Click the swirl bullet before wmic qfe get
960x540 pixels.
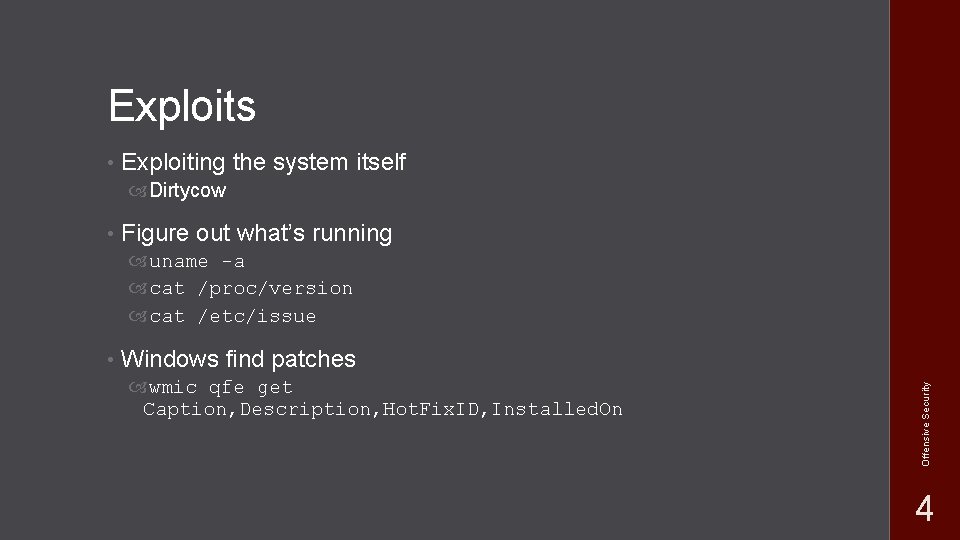138,388
